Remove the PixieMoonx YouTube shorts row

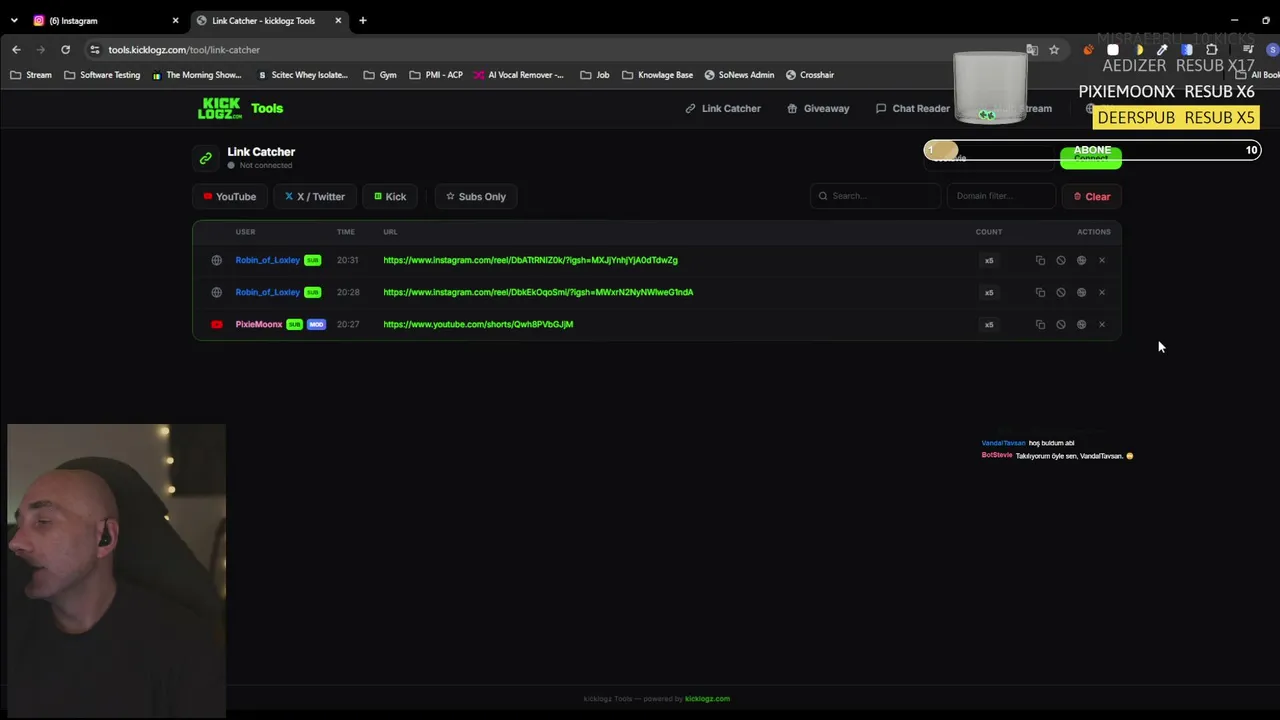1102,324
